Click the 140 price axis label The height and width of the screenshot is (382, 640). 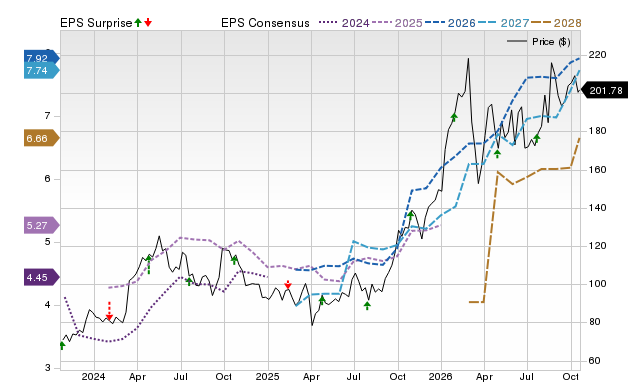pos(597,208)
